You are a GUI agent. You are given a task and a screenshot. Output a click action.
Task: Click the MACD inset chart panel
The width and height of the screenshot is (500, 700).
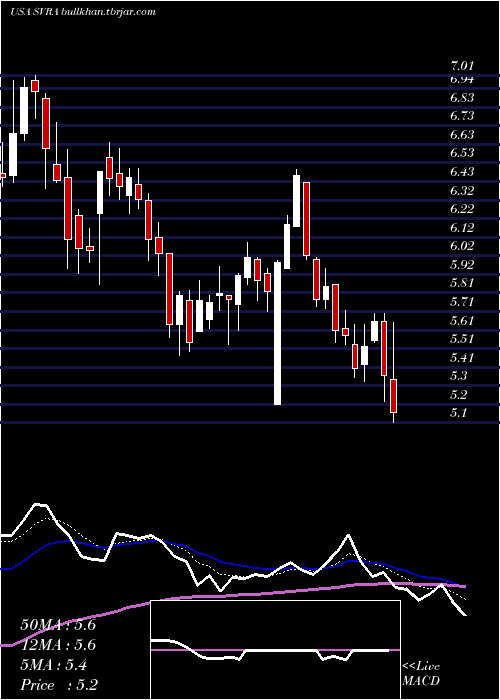(275, 650)
